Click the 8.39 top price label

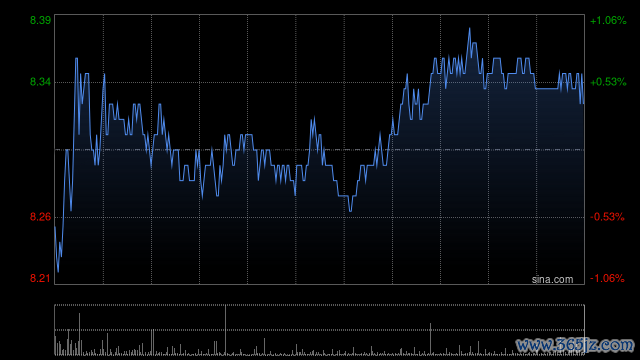tap(40, 20)
